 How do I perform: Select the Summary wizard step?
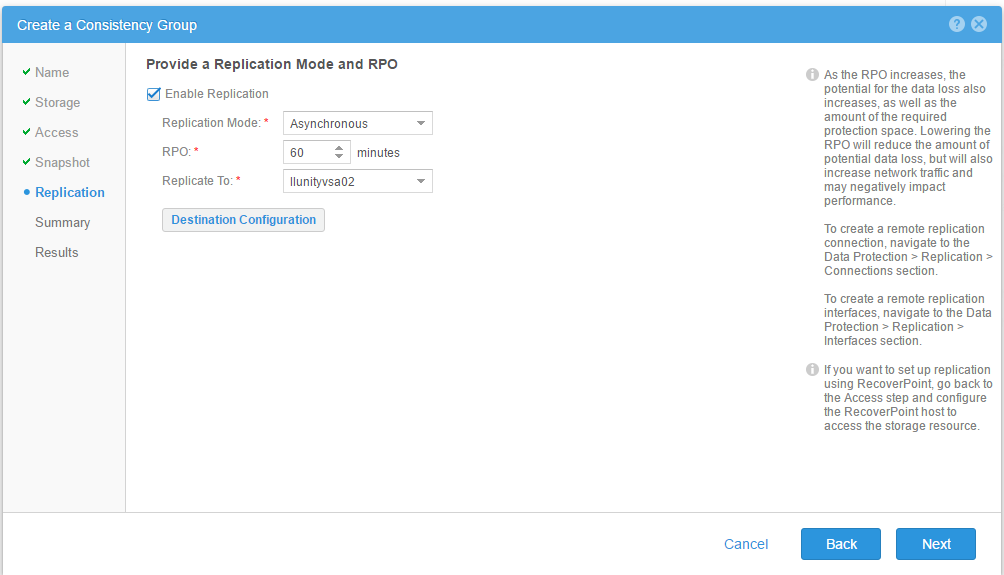click(x=62, y=223)
